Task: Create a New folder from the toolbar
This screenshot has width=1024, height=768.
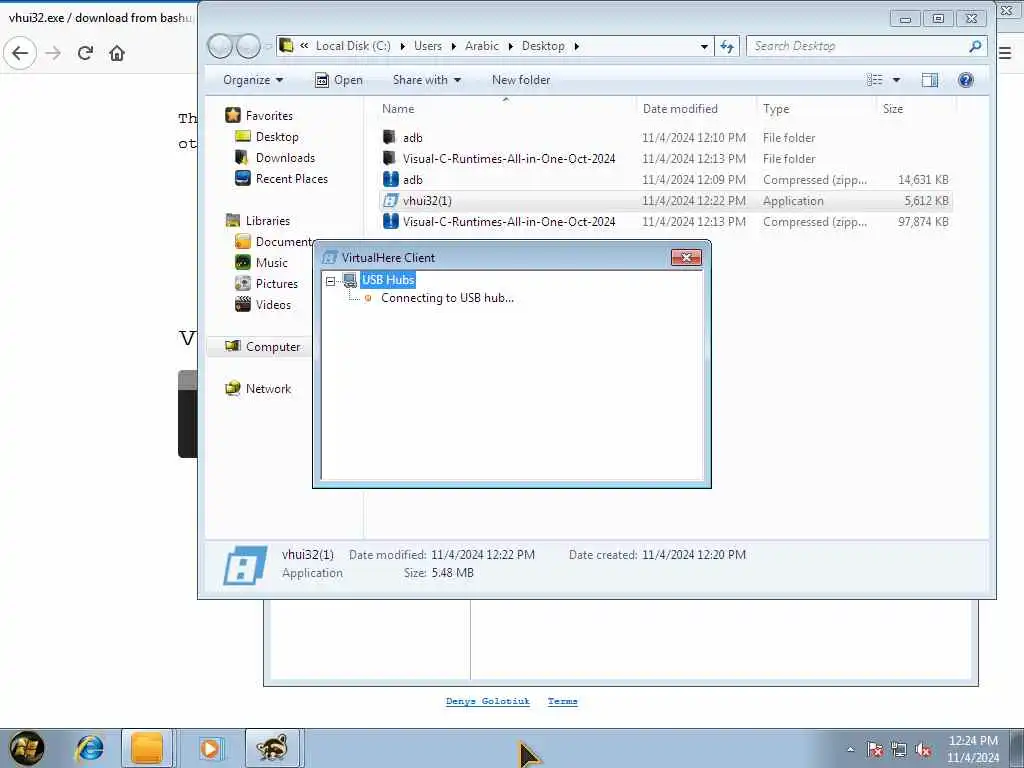Action: [520, 80]
